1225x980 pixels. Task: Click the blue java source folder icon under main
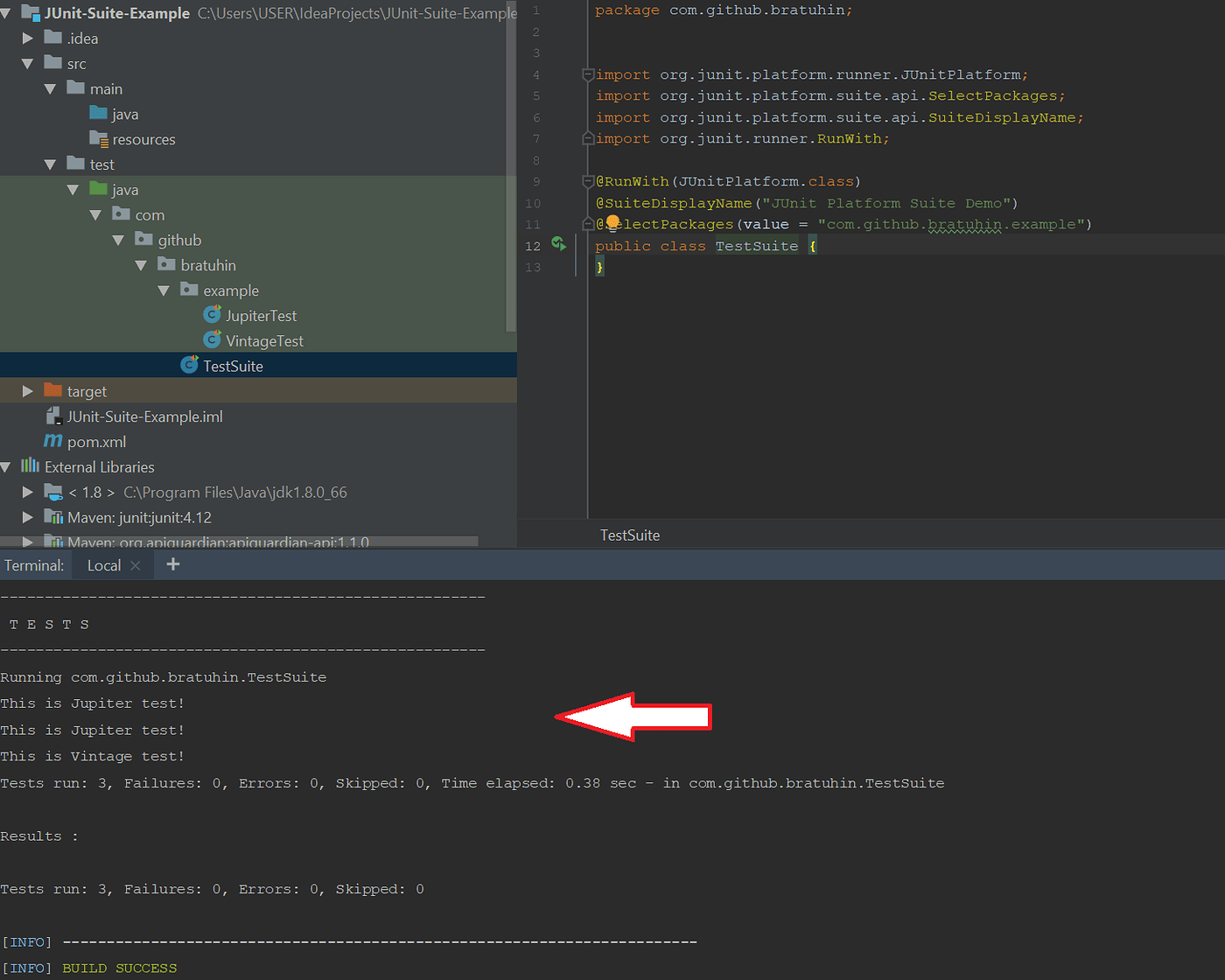(x=99, y=114)
